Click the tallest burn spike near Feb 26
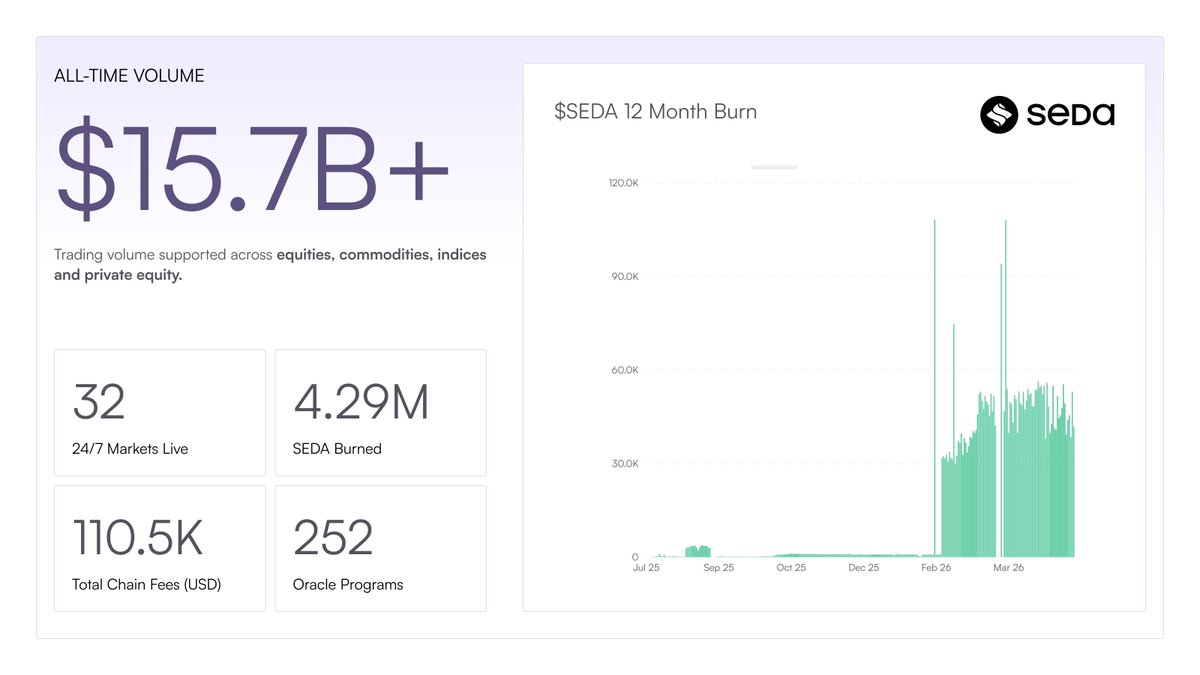Viewport: 1200px width, 675px height. (935, 388)
